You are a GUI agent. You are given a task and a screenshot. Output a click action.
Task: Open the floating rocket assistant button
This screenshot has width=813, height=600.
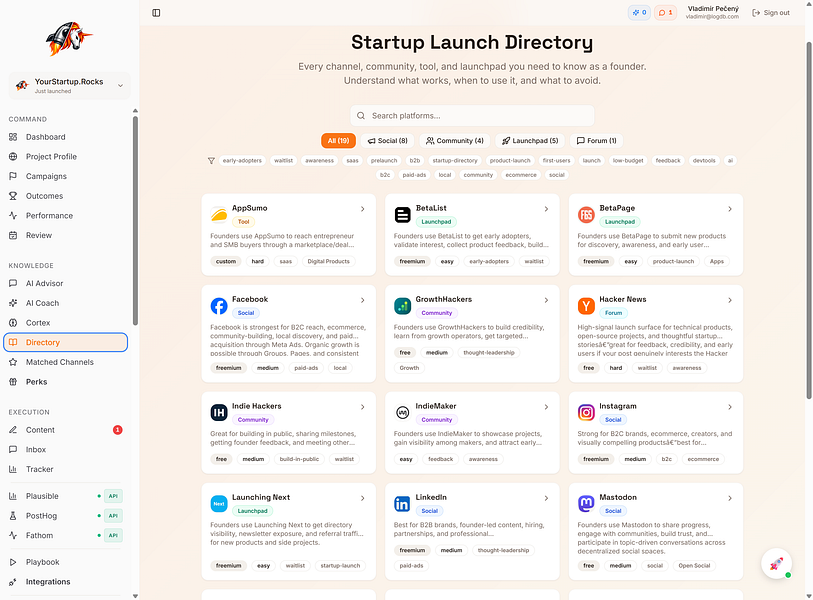pos(776,564)
